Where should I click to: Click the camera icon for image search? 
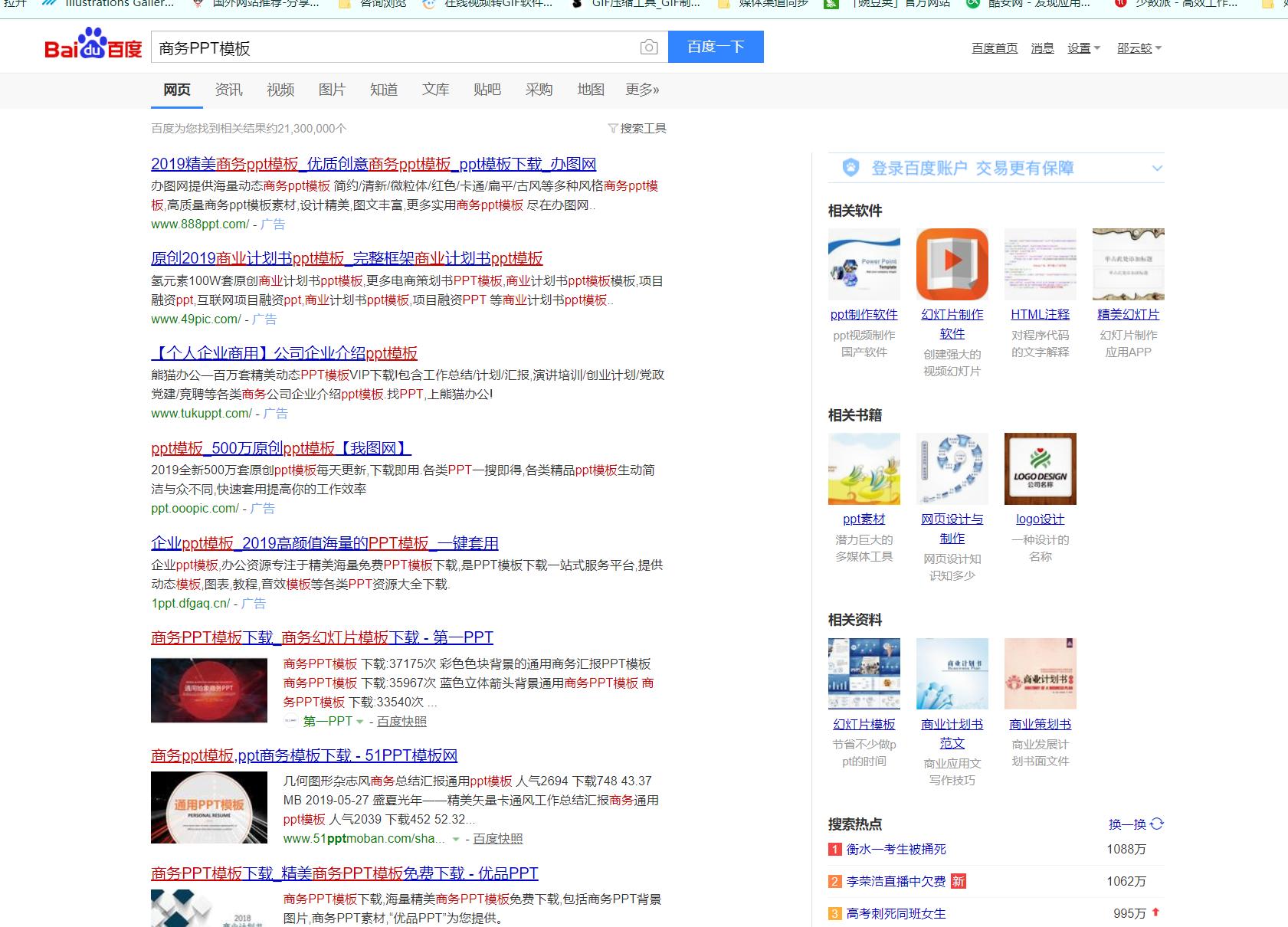pos(649,47)
